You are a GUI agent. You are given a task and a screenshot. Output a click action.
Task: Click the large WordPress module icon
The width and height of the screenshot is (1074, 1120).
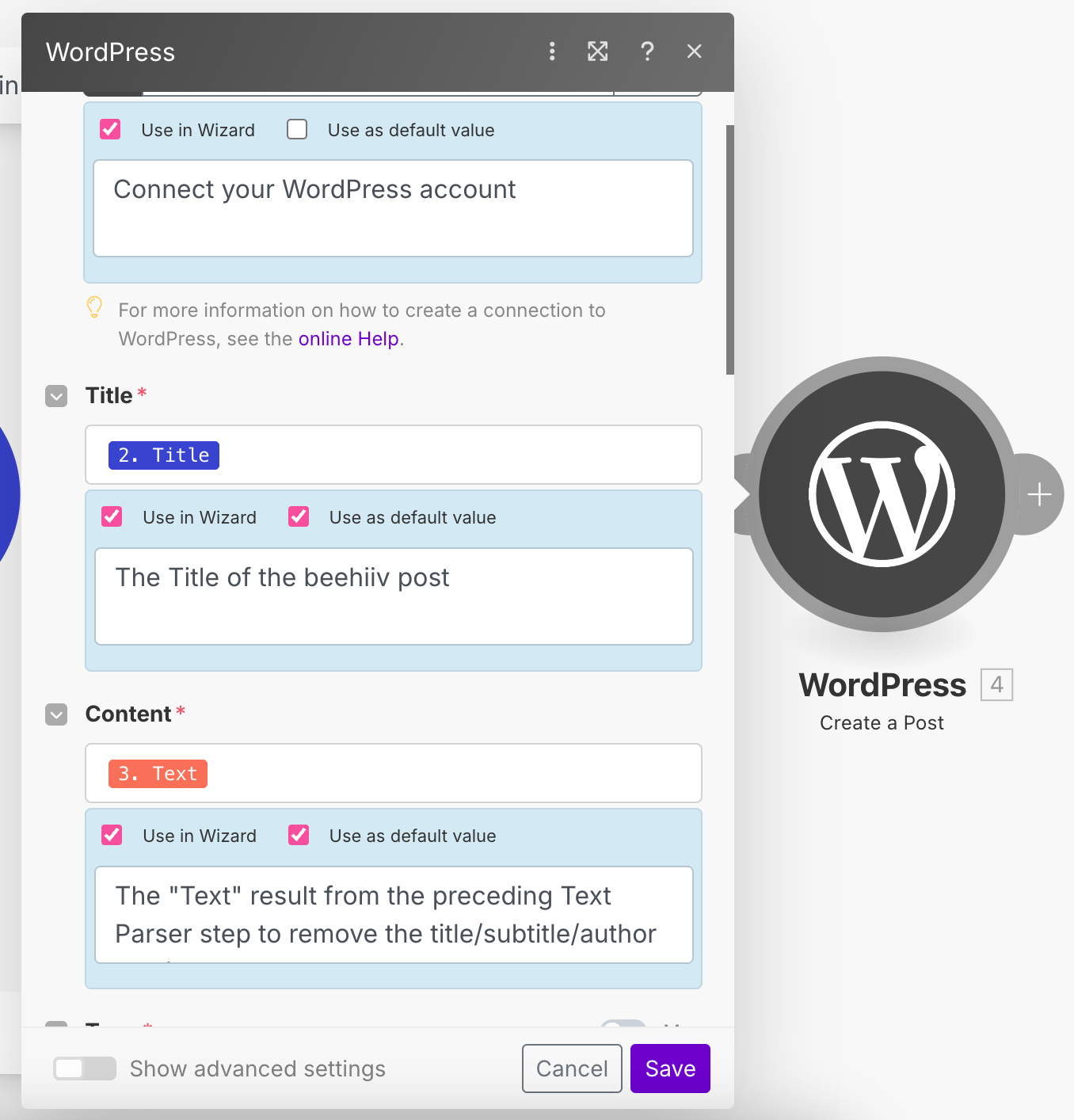[x=882, y=494]
